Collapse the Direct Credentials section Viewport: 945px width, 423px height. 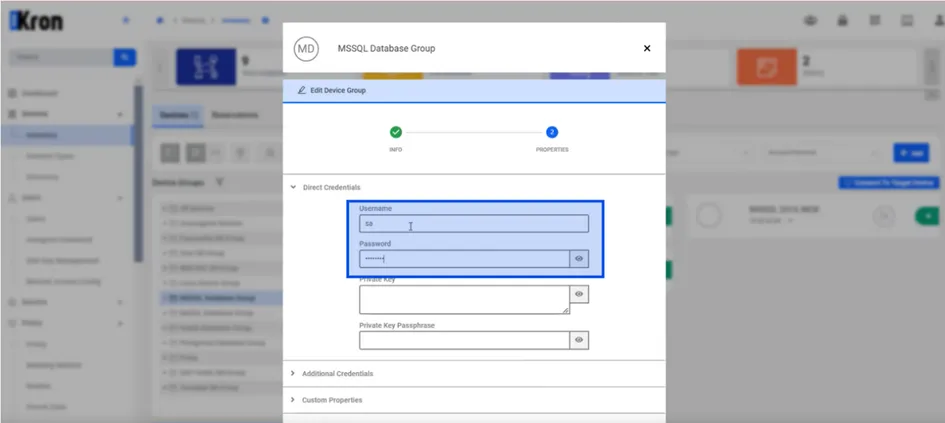(x=293, y=187)
